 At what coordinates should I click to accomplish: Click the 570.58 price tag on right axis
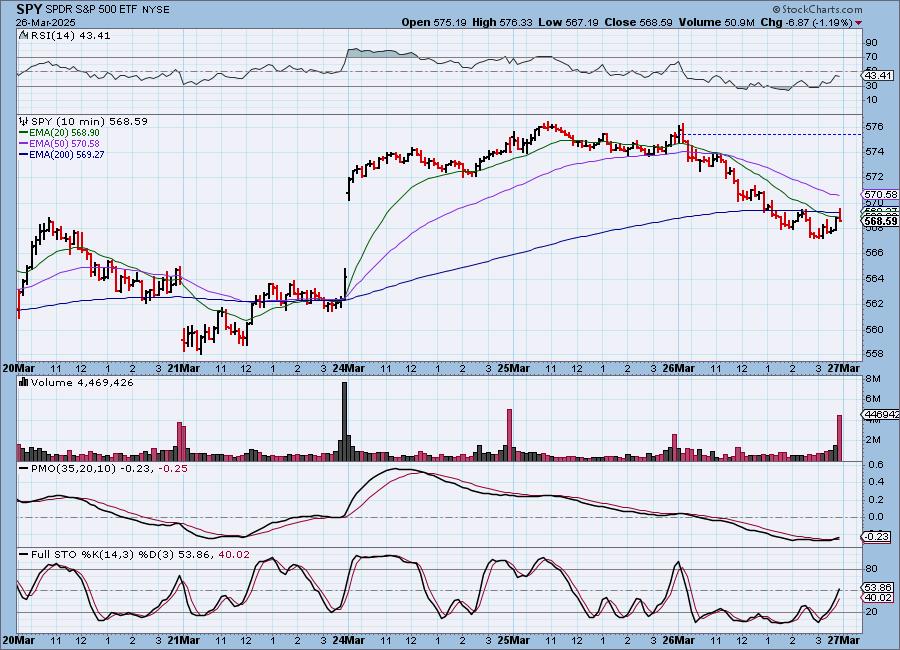pyautogui.click(x=880, y=195)
